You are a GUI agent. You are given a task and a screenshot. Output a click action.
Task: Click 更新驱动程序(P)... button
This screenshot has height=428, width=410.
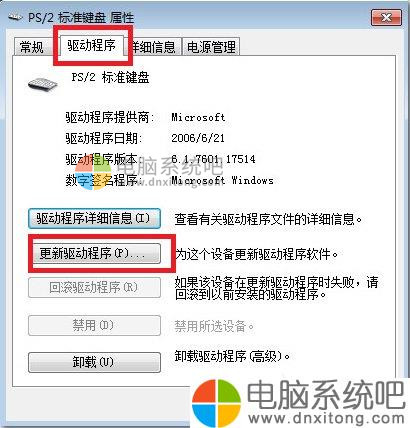coord(96,254)
